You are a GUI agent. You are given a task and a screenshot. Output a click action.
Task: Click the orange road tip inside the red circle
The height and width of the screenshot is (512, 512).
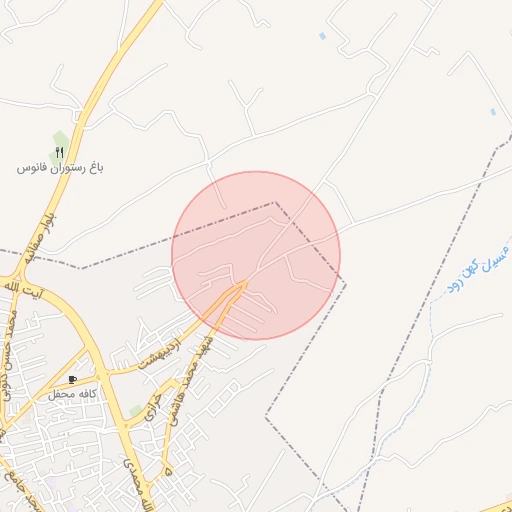(x=244, y=284)
